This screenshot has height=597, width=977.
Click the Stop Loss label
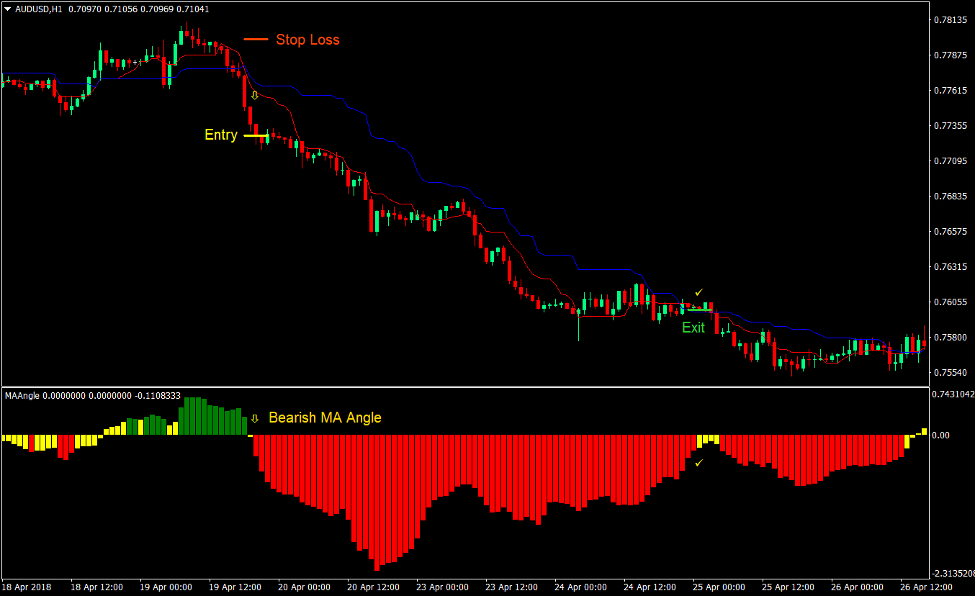click(309, 41)
